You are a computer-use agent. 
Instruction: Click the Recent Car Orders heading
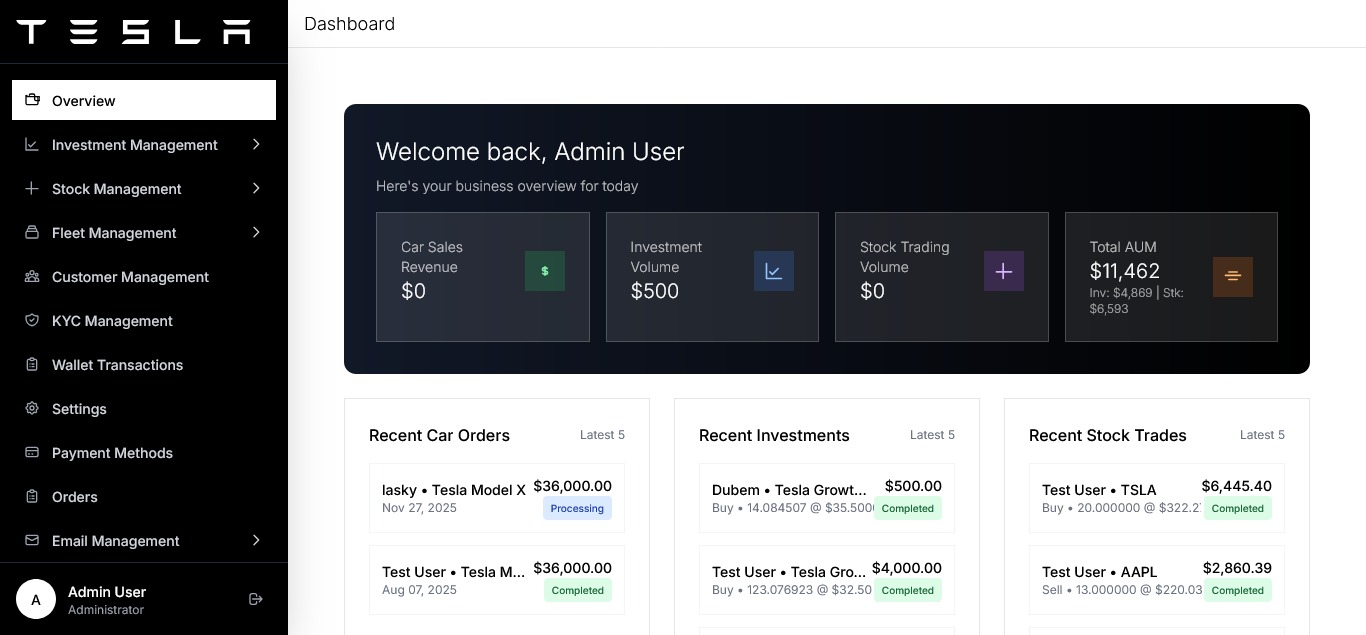439,435
